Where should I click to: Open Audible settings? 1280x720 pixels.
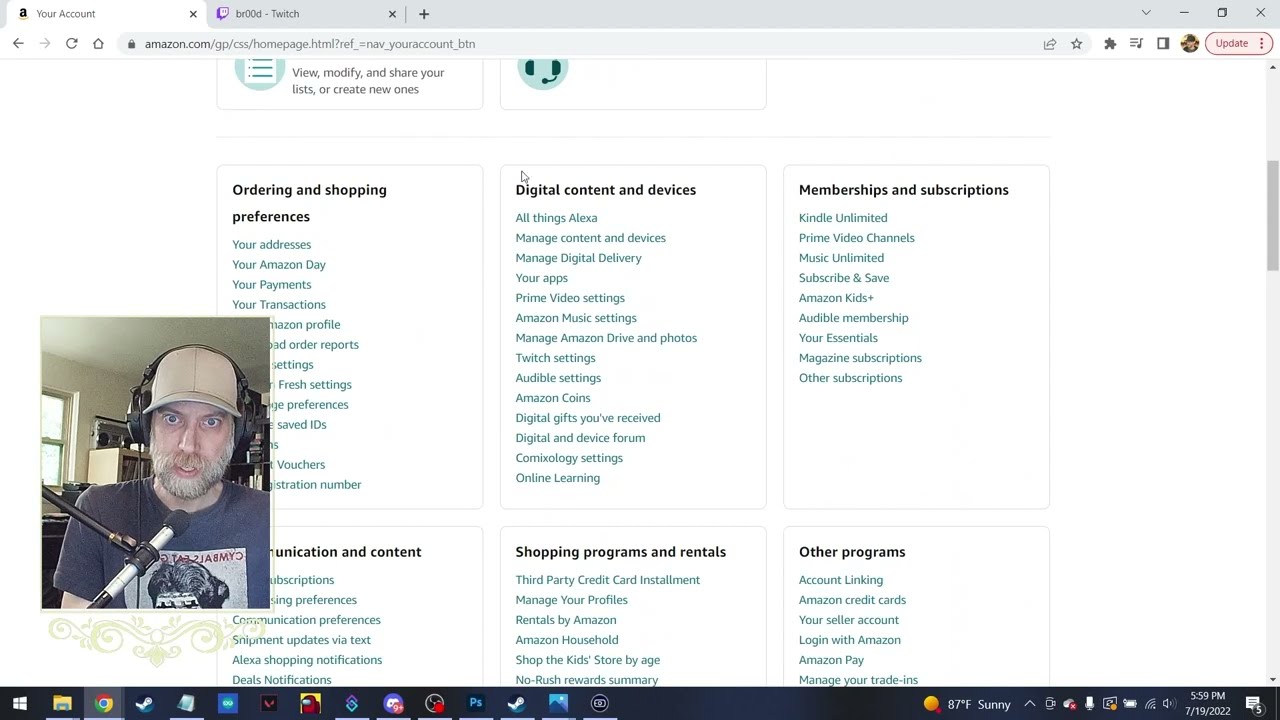click(558, 377)
